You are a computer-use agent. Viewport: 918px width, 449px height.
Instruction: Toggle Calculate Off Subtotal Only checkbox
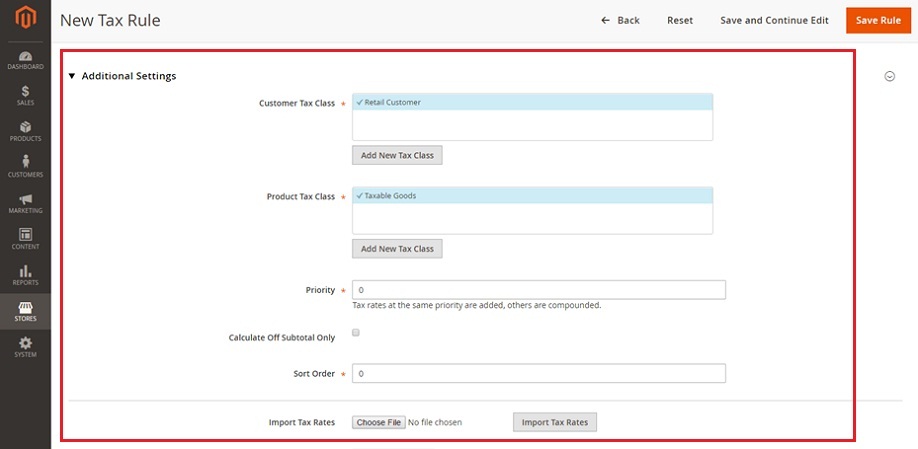pyautogui.click(x=355, y=333)
